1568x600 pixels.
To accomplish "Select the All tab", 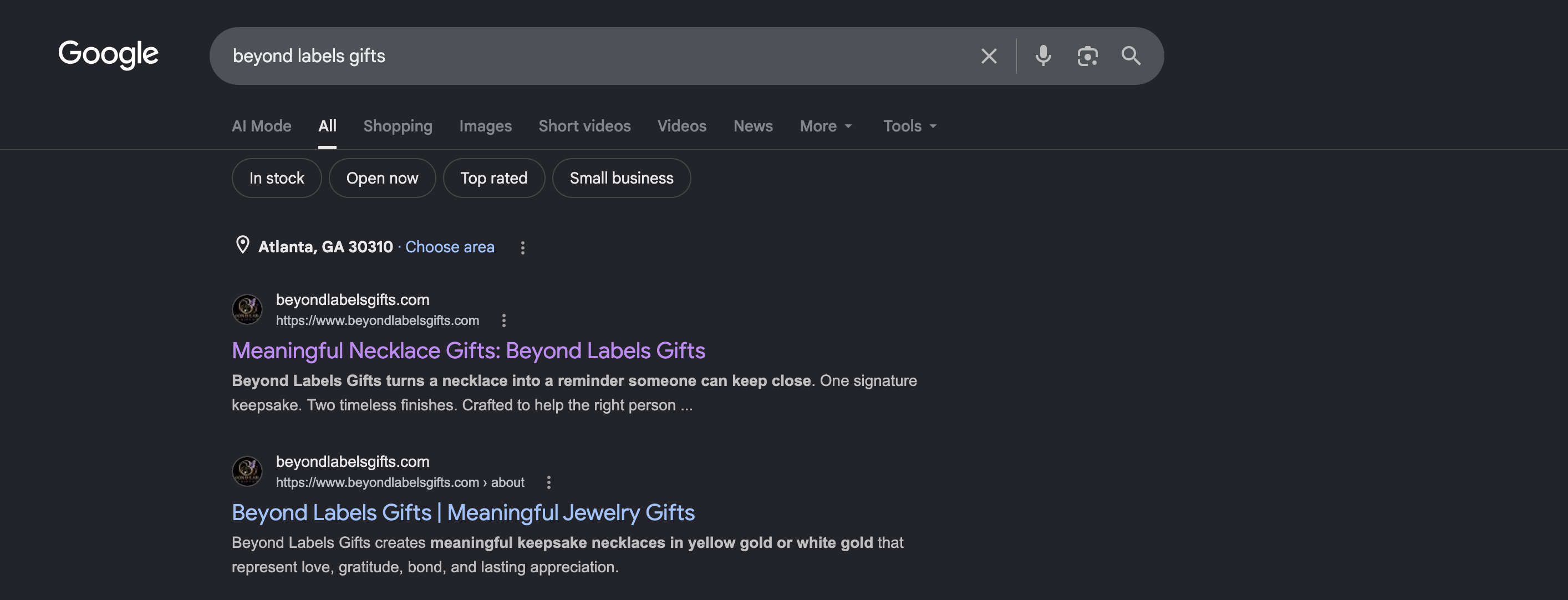I will [x=327, y=126].
